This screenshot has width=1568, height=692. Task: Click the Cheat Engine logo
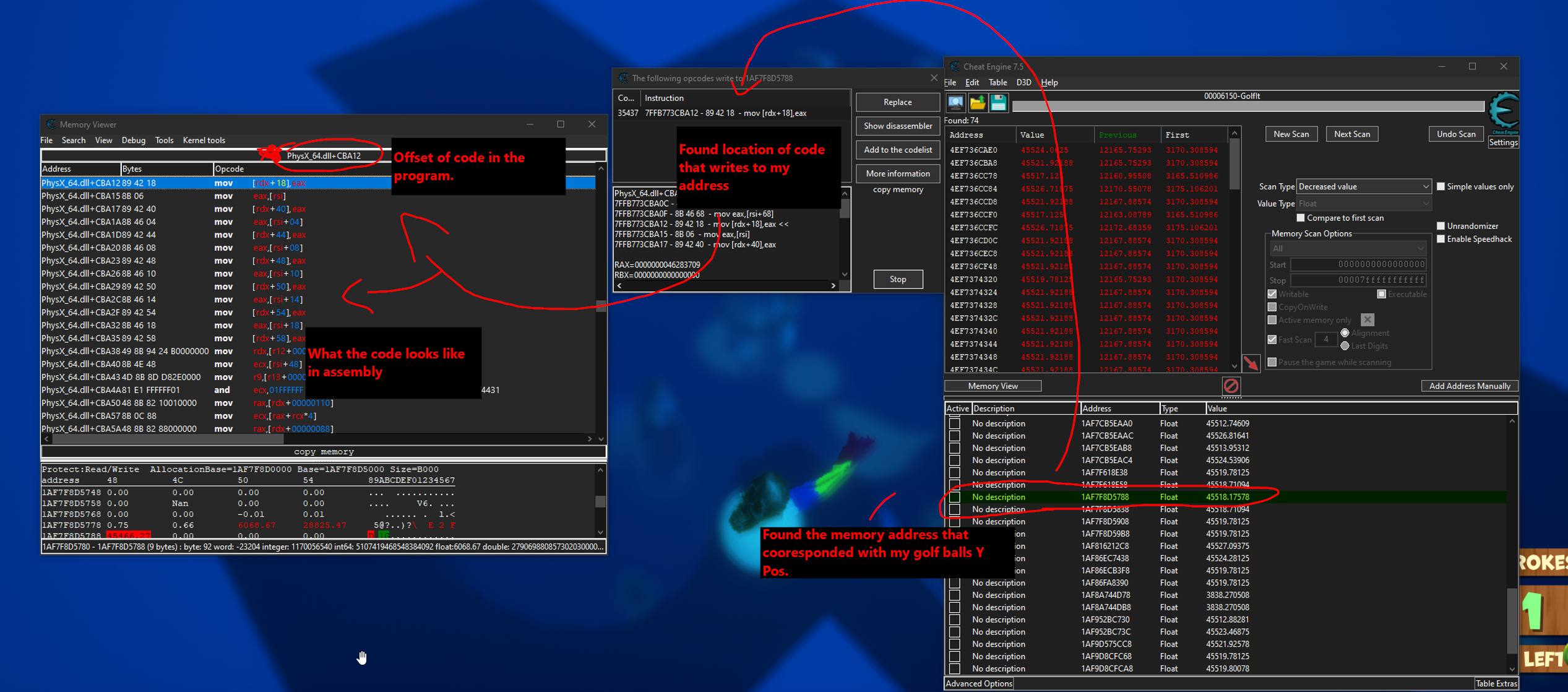pyautogui.click(x=1504, y=111)
